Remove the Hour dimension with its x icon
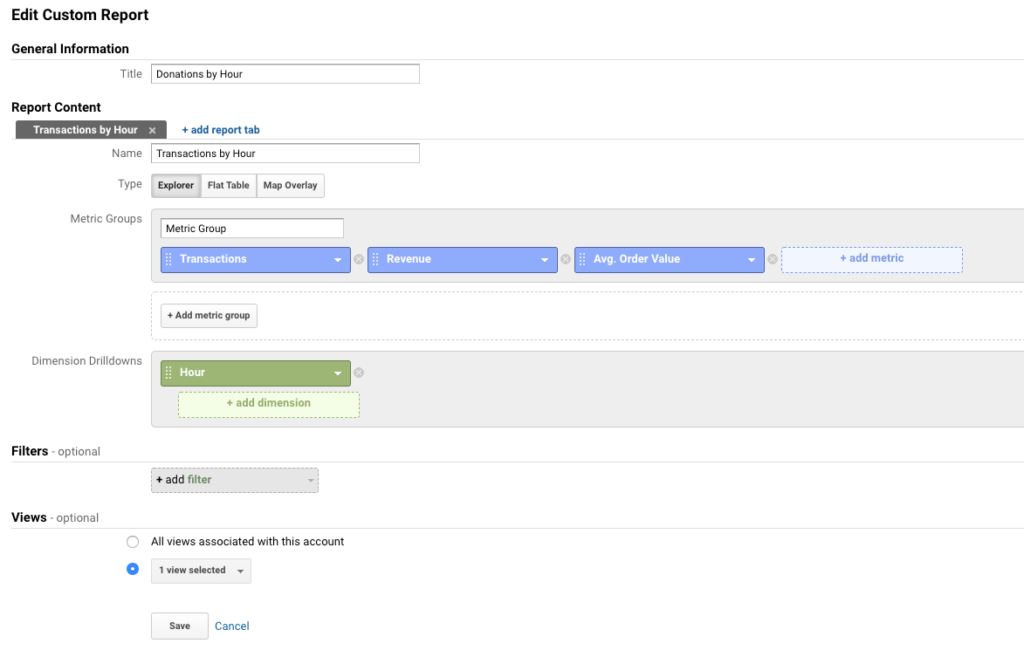Screen dimensions: 1024x657 click(359, 373)
